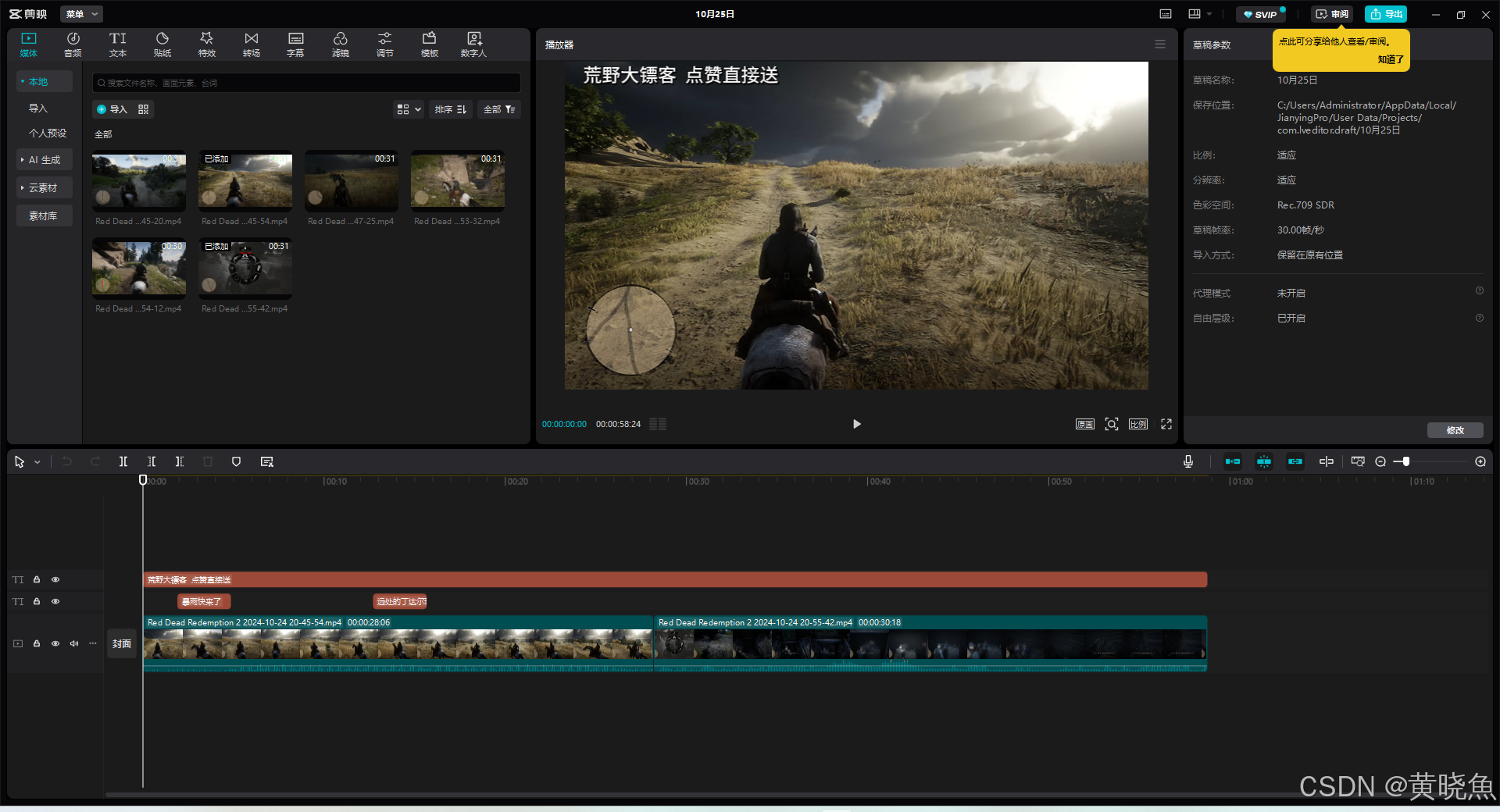Toggle main track magnet snapping
Viewport: 1500px width, 812px height.
[1233, 461]
